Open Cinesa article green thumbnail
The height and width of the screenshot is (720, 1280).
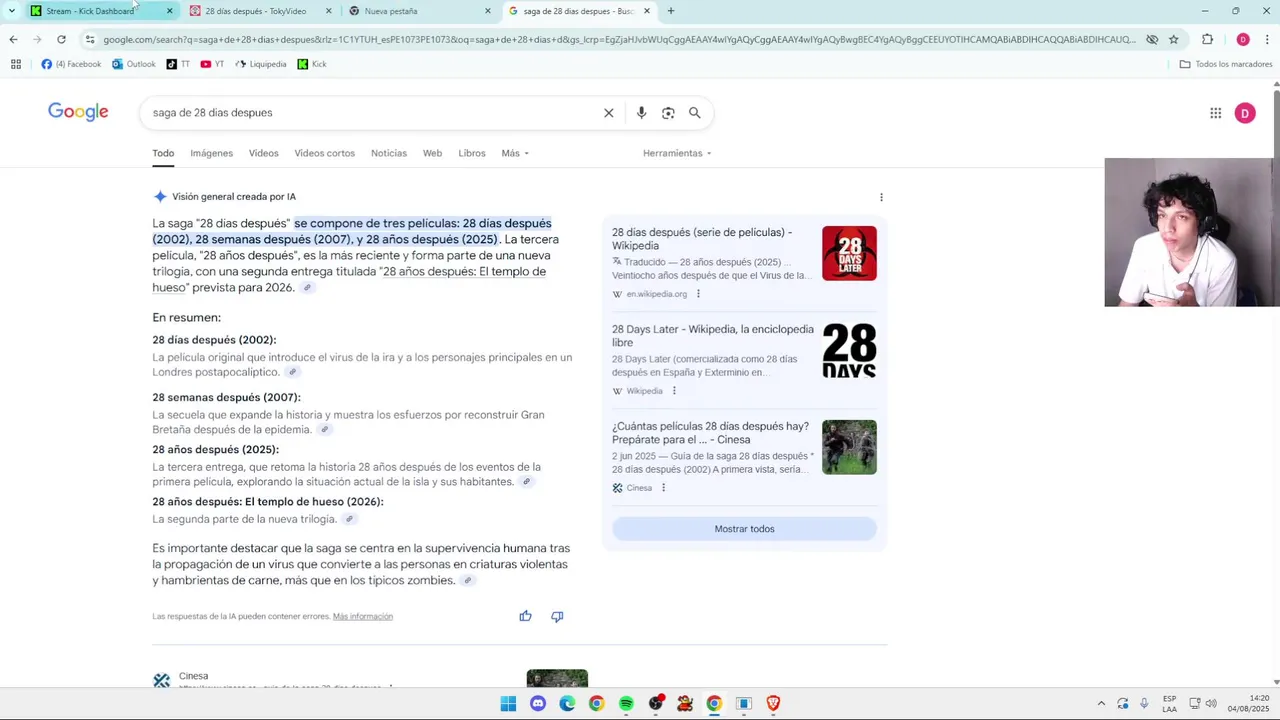[849, 447]
